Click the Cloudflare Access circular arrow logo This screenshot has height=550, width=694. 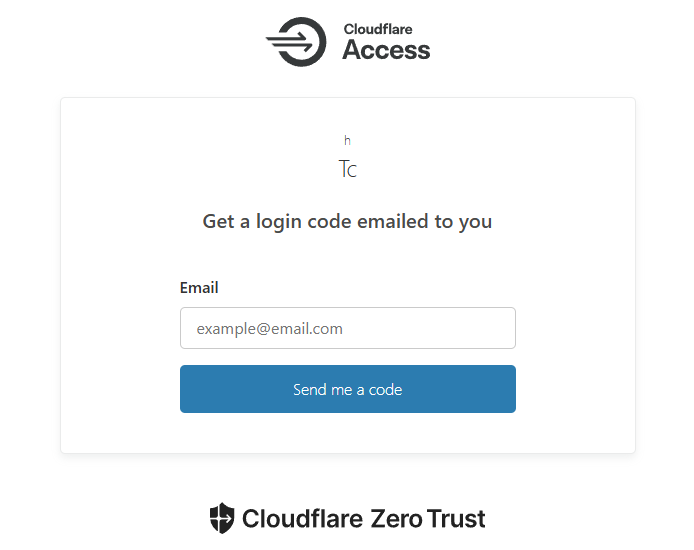click(x=296, y=42)
